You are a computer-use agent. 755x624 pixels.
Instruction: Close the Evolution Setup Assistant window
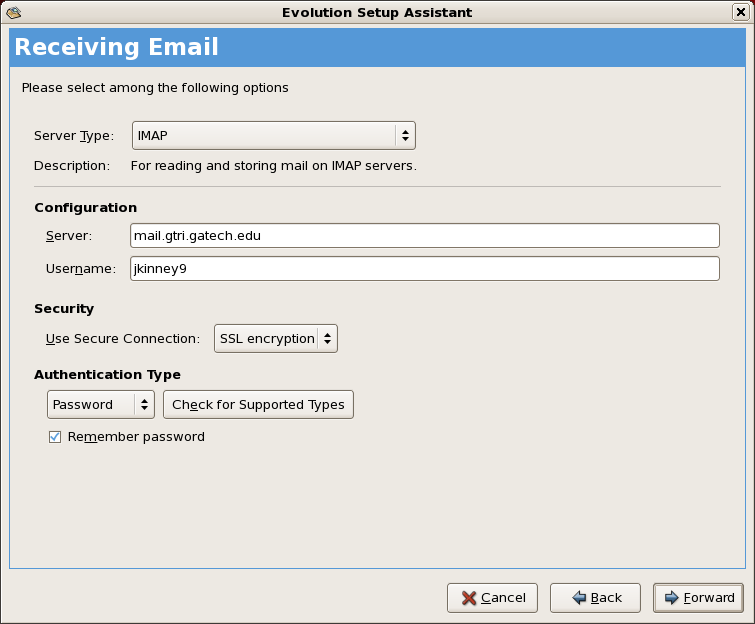click(x=741, y=12)
